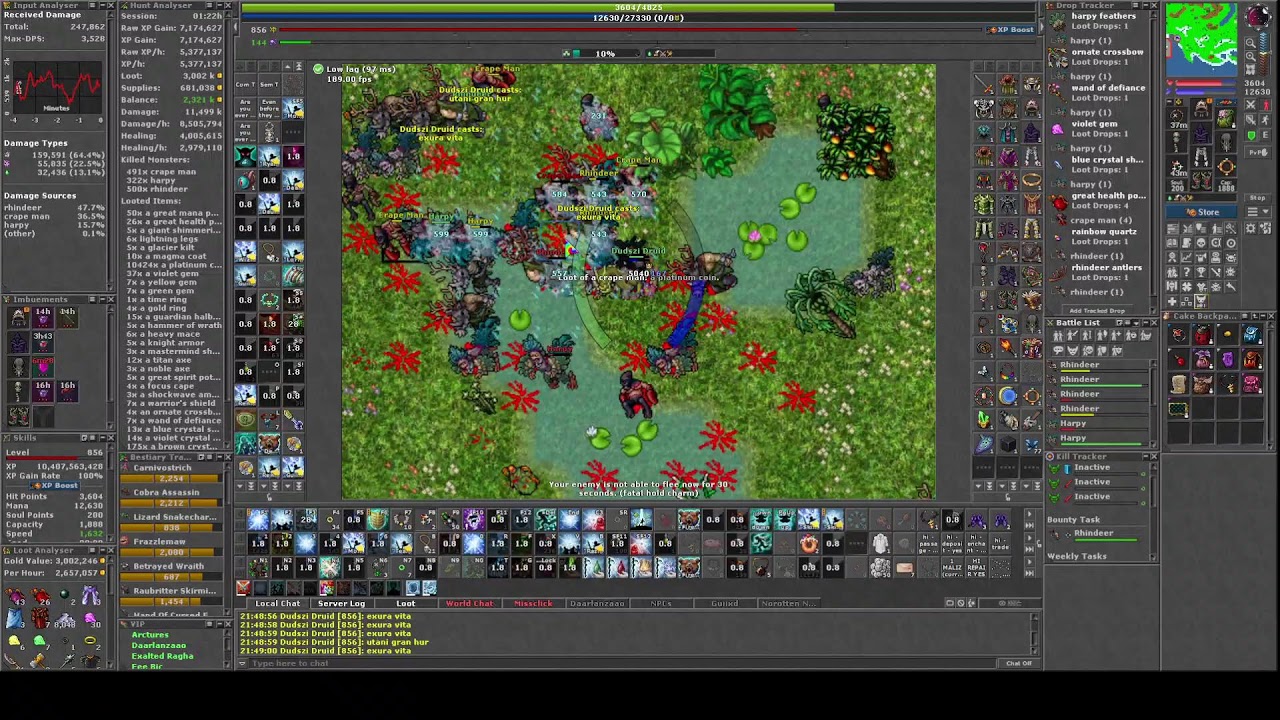
Task: Select the helmet equipment slot
Action: [x=1201, y=107]
